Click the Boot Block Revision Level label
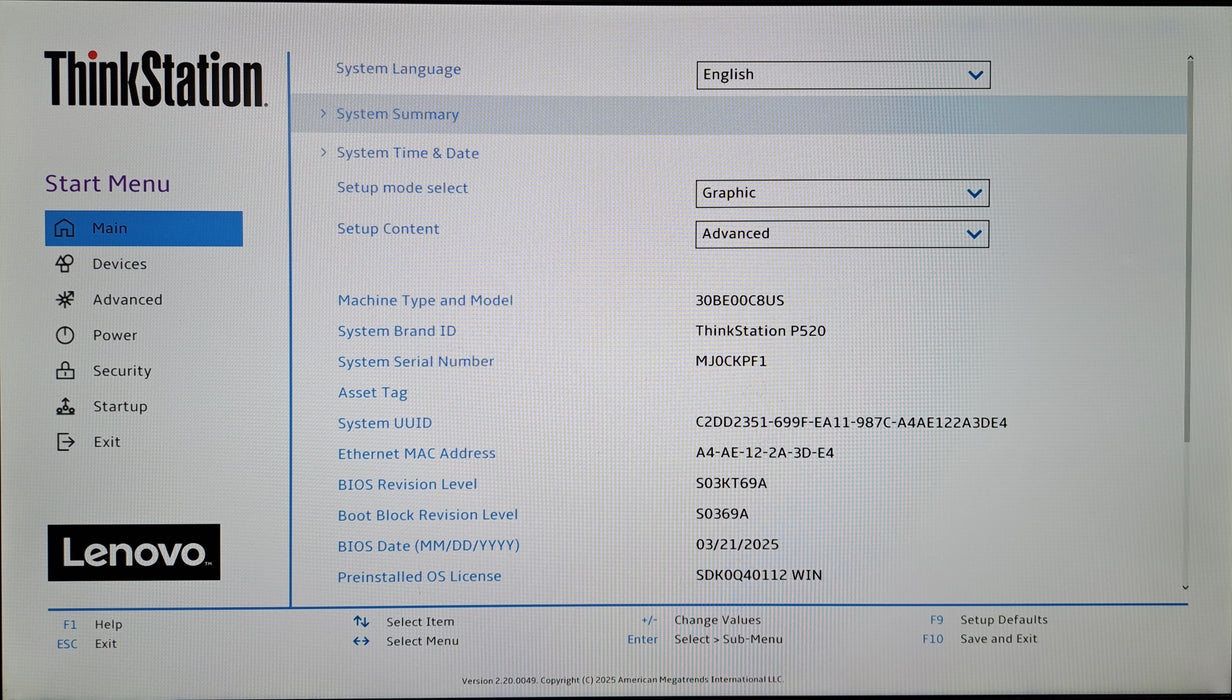 (428, 515)
